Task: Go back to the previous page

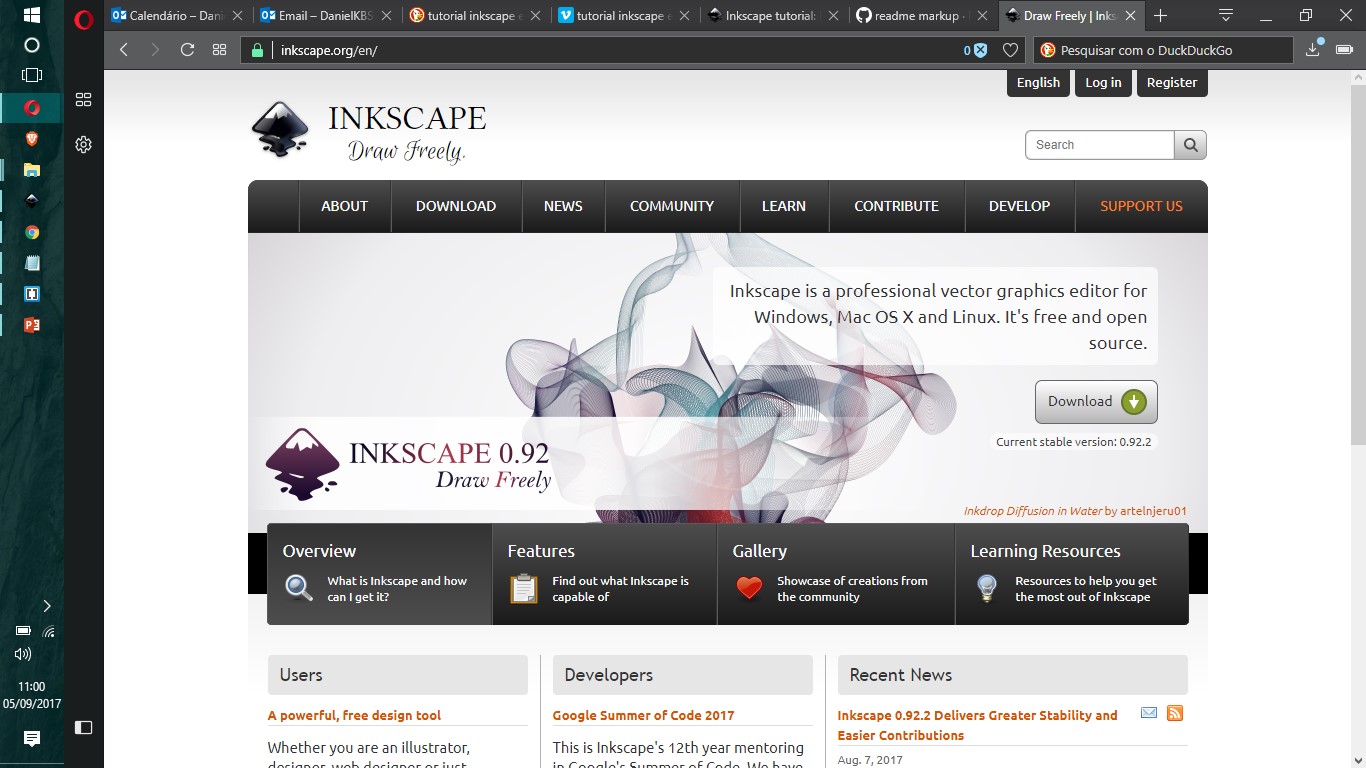Action: pos(124,50)
